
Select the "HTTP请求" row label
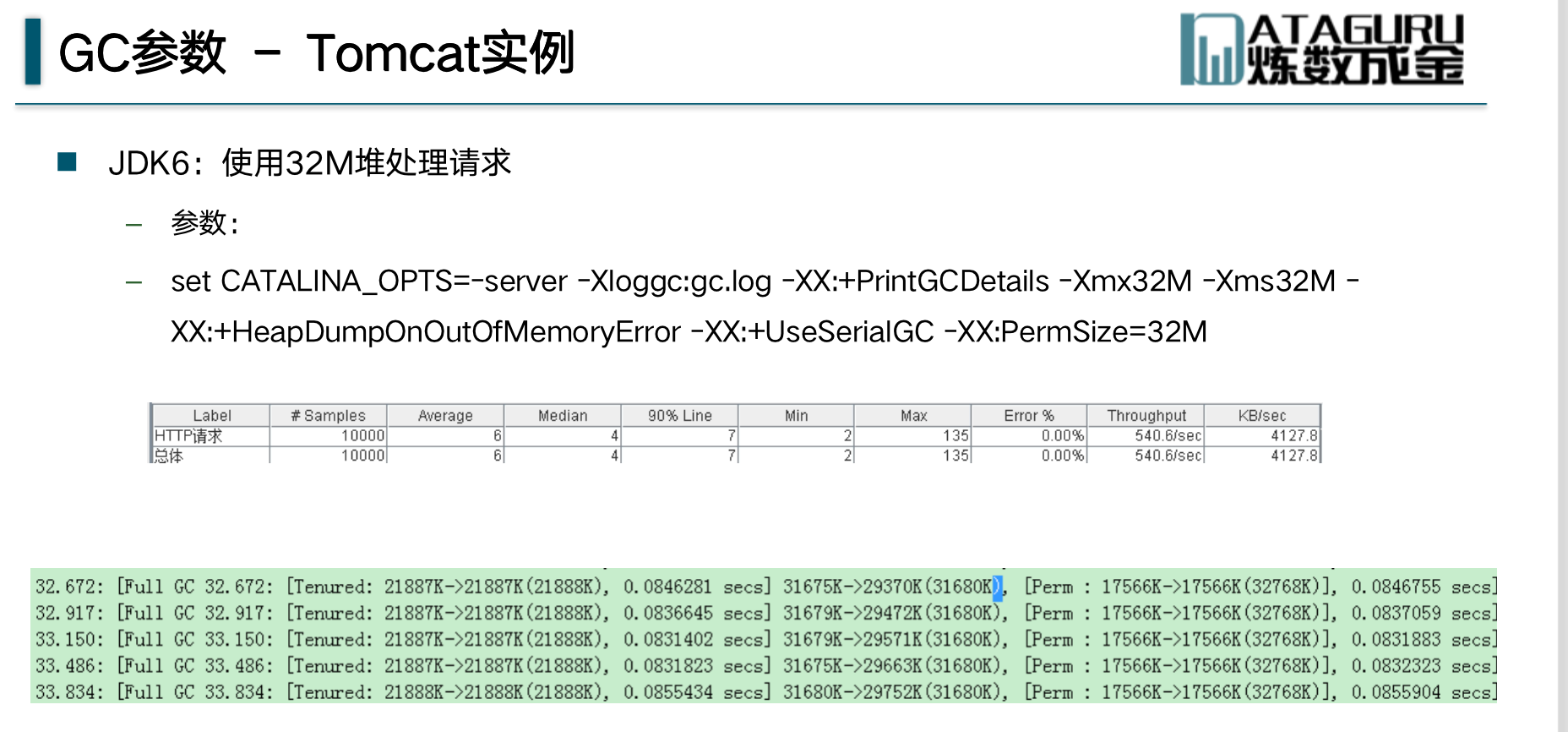pos(188,435)
